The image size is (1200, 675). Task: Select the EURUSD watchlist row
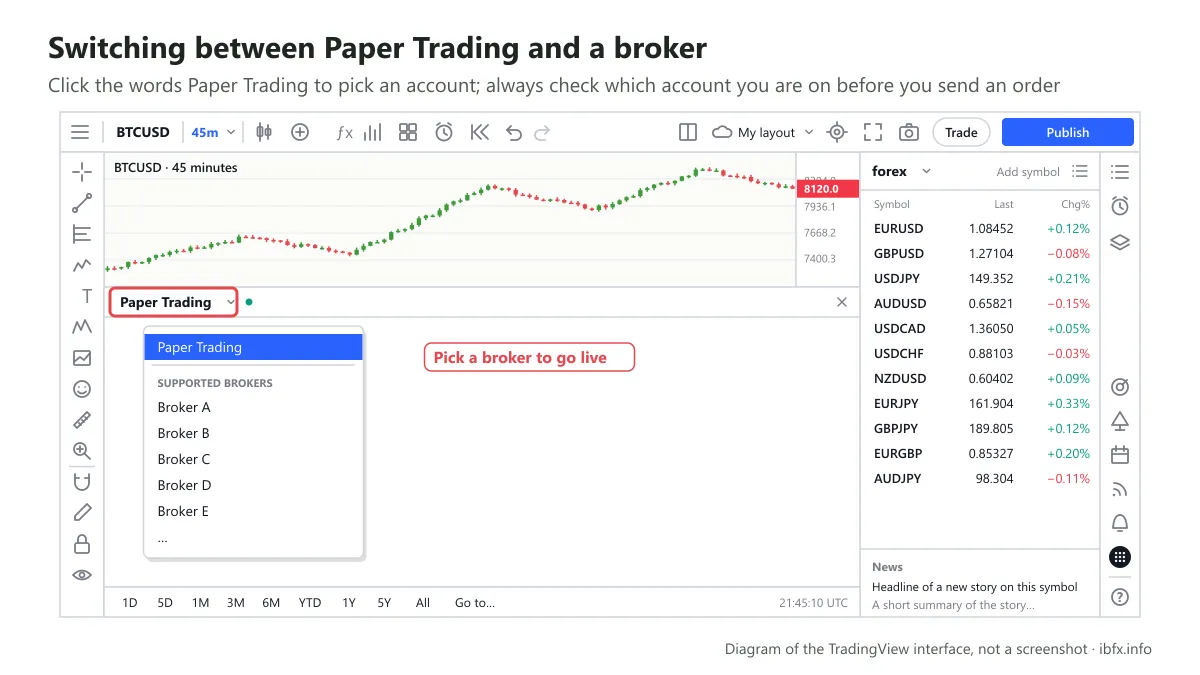[980, 228]
